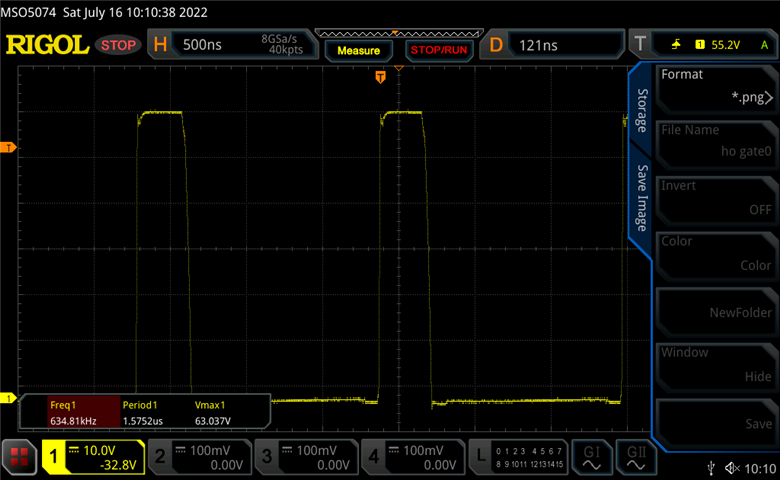Click the orange T trigger position marker

pos(381,77)
